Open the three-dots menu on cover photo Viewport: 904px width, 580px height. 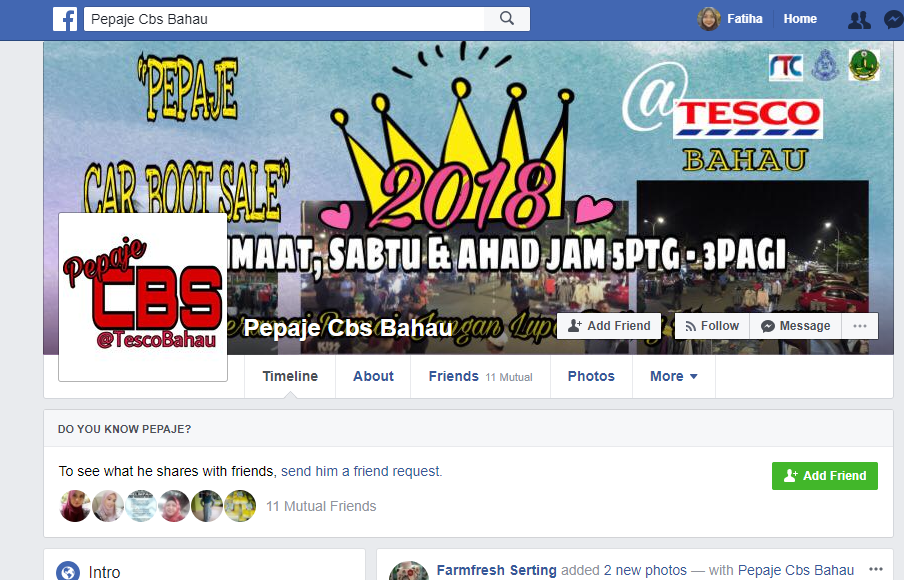click(860, 326)
